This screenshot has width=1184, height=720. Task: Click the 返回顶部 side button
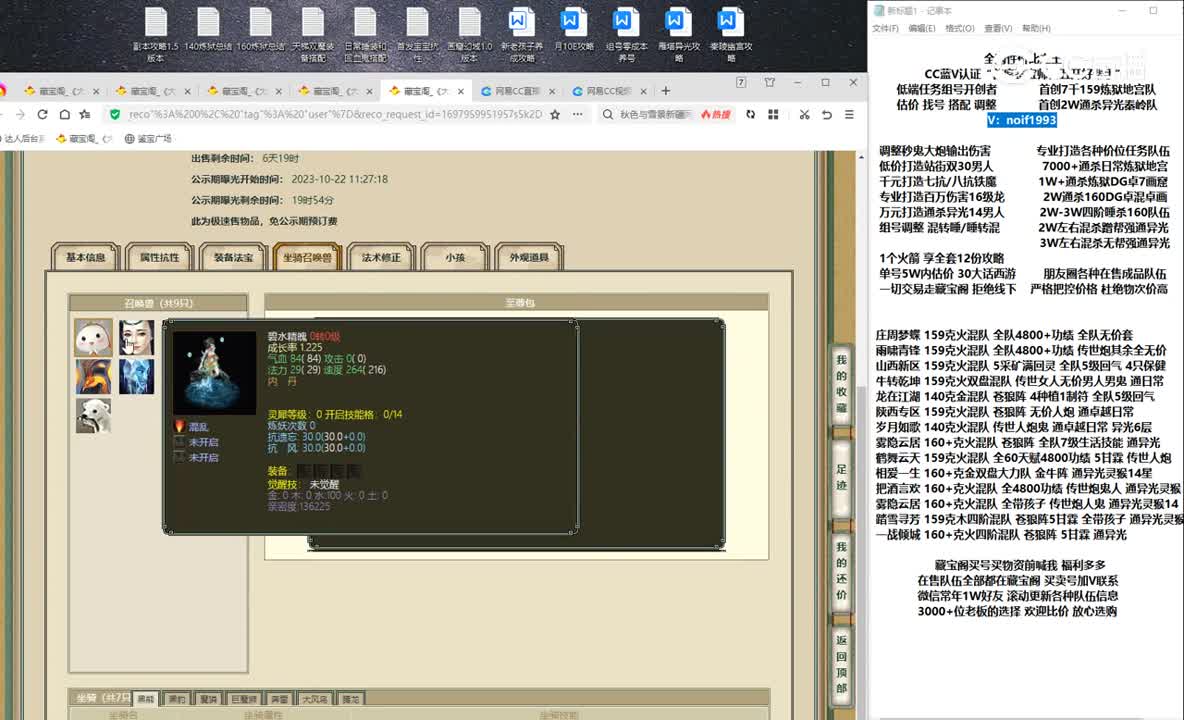(x=842, y=664)
